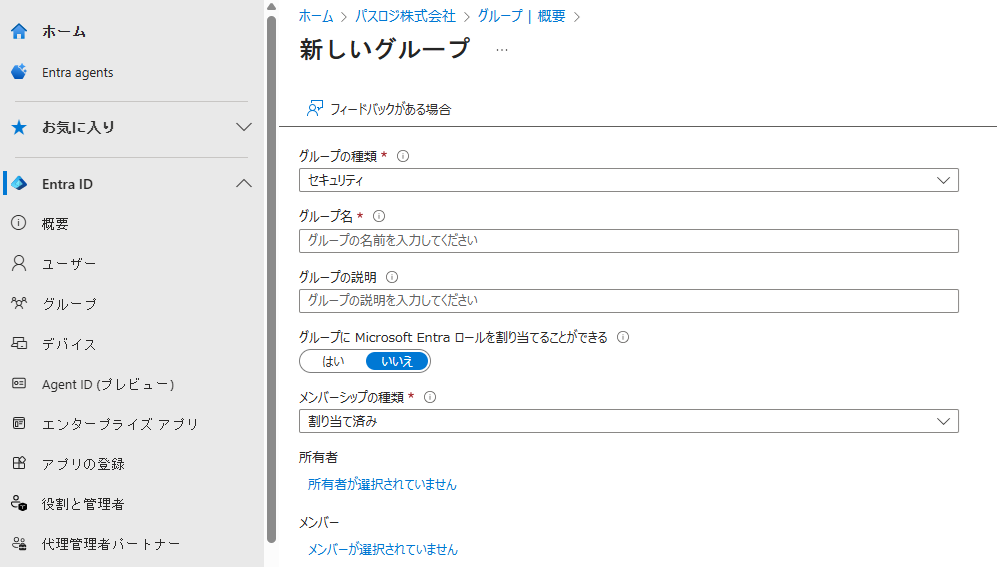The height and width of the screenshot is (567, 997).
Task: Click the デバイス devices icon
Action: pyautogui.click(x=19, y=343)
